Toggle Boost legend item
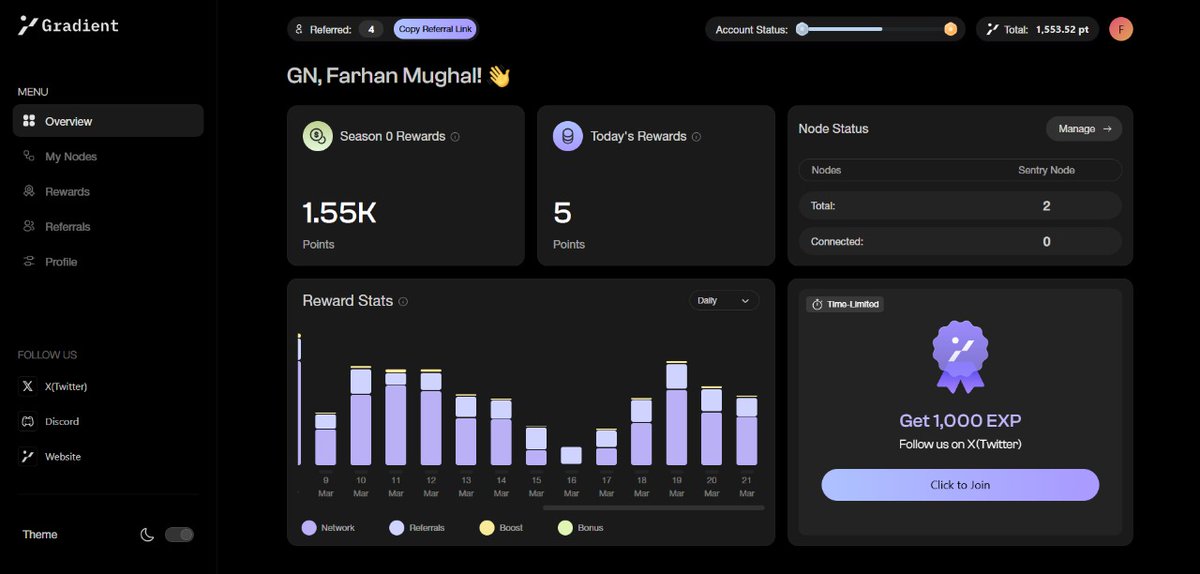This screenshot has width=1200, height=574. pyautogui.click(x=501, y=527)
